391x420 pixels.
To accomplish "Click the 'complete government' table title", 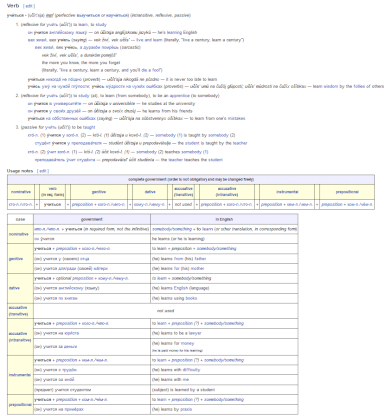I will (191, 179).
